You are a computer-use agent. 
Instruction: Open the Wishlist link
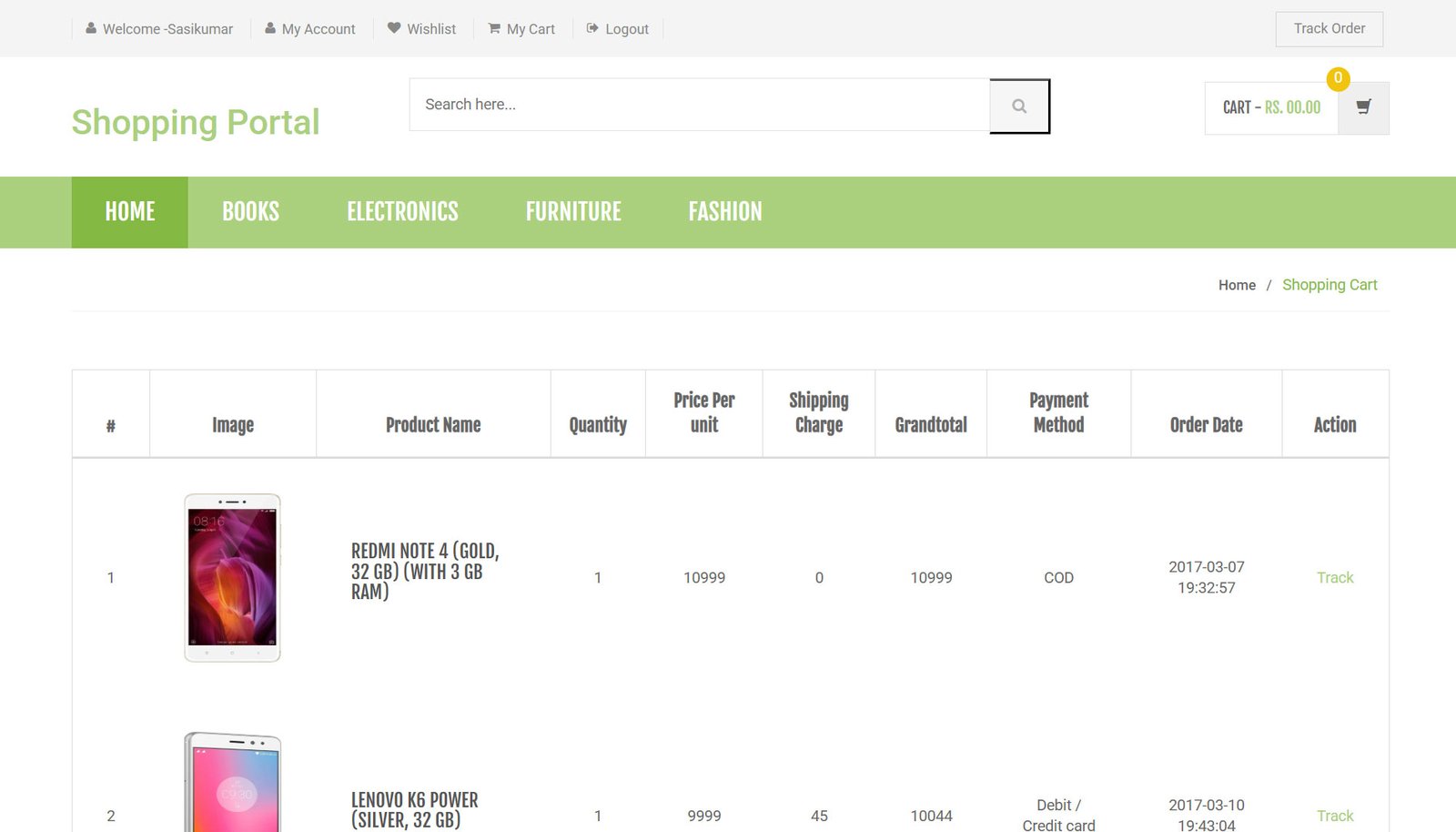pos(431,29)
